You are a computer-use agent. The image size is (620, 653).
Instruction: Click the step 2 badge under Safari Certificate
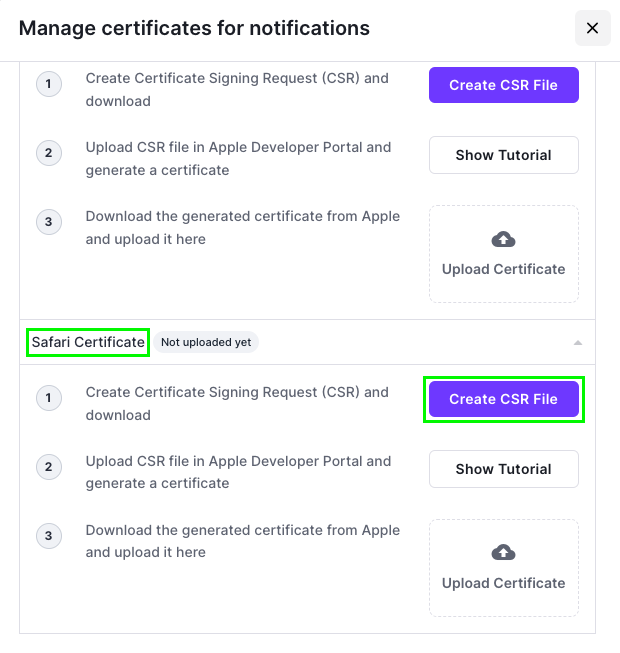pyautogui.click(x=48, y=468)
